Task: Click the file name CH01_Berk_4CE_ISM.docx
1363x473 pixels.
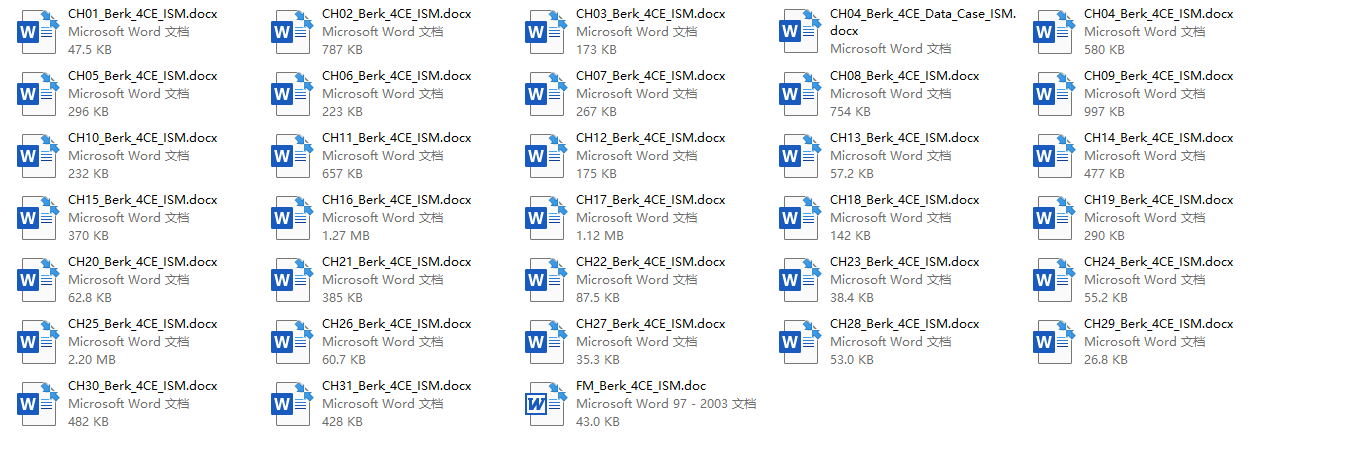Action: tap(143, 14)
